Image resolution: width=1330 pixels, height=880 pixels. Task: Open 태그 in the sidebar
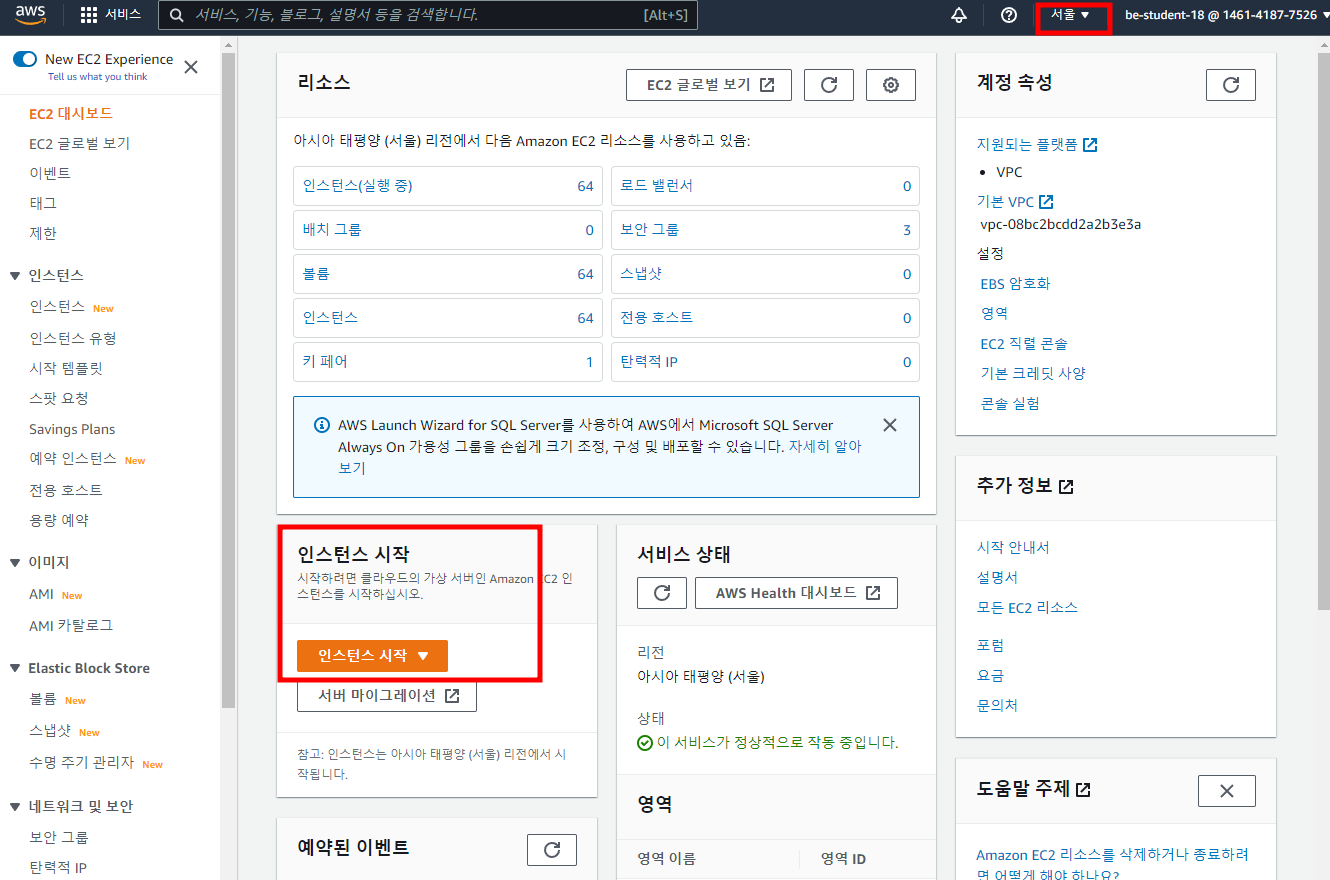point(43,203)
